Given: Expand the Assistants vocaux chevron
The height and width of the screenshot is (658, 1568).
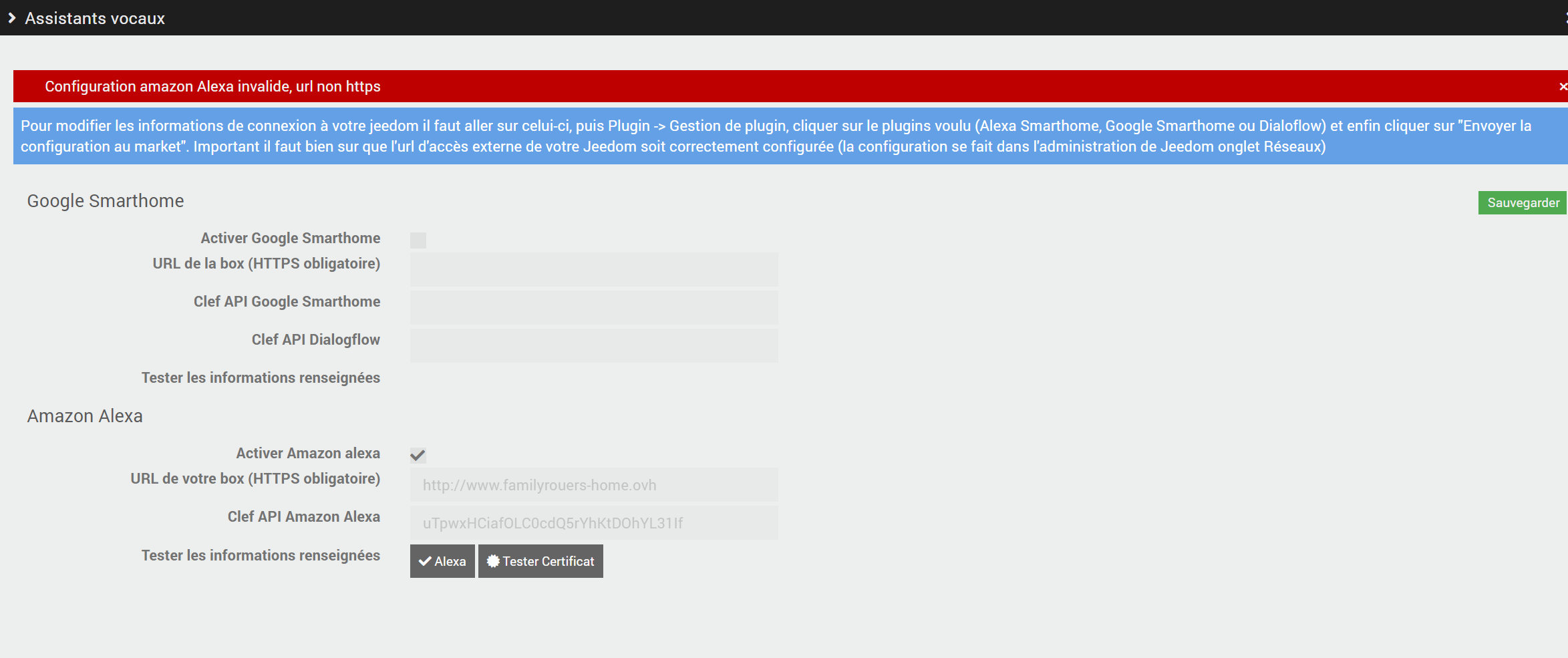Looking at the screenshot, I should 11,18.
